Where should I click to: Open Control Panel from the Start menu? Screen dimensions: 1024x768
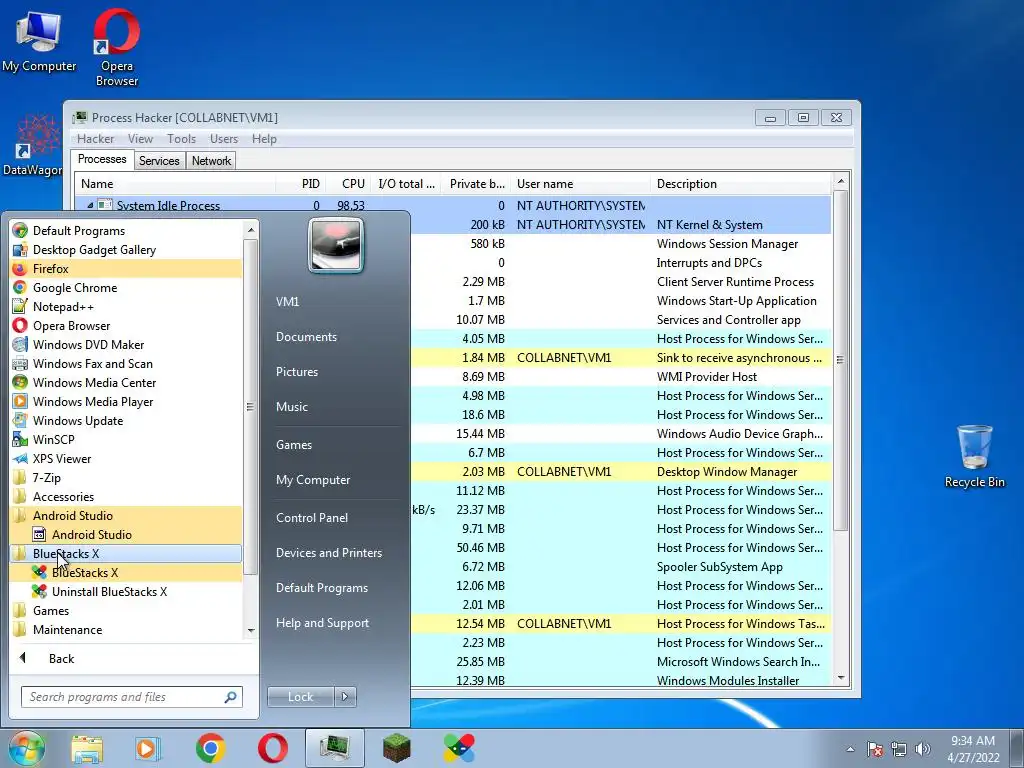pyautogui.click(x=312, y=517)
